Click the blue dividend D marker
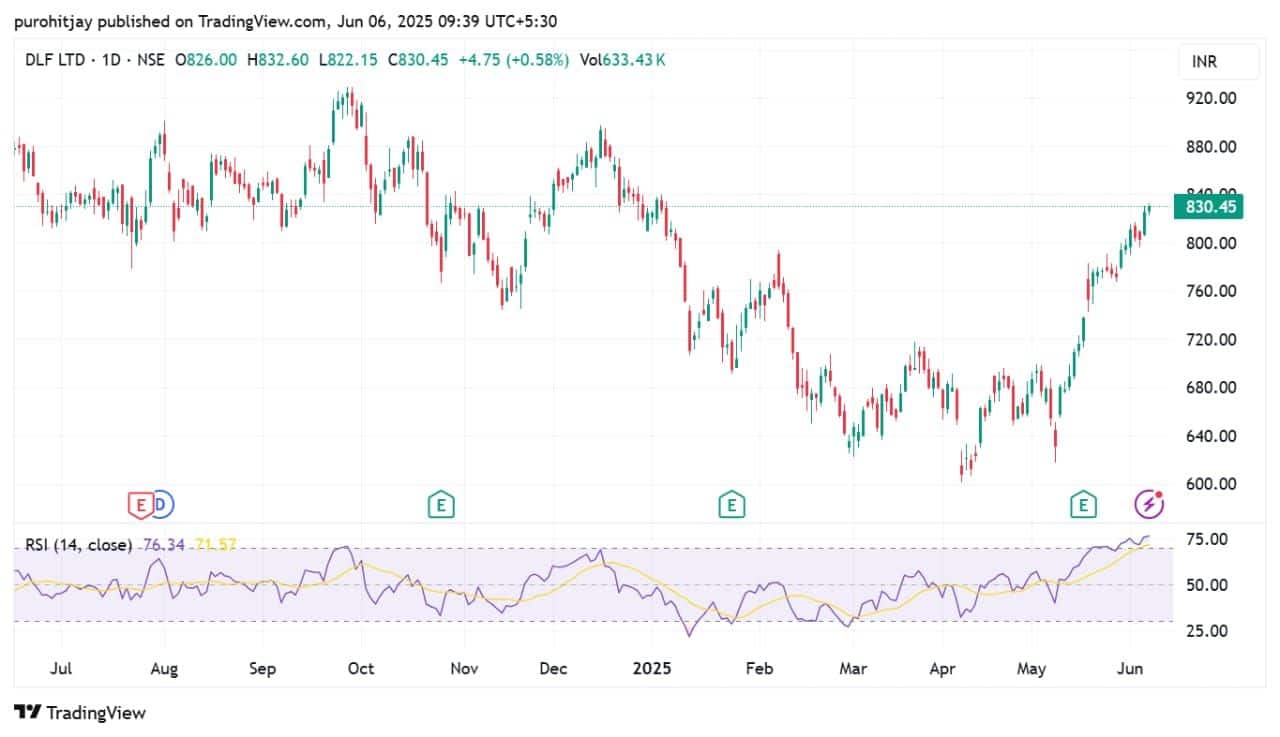Screen dimensions: 1280x737 [163, 505]
